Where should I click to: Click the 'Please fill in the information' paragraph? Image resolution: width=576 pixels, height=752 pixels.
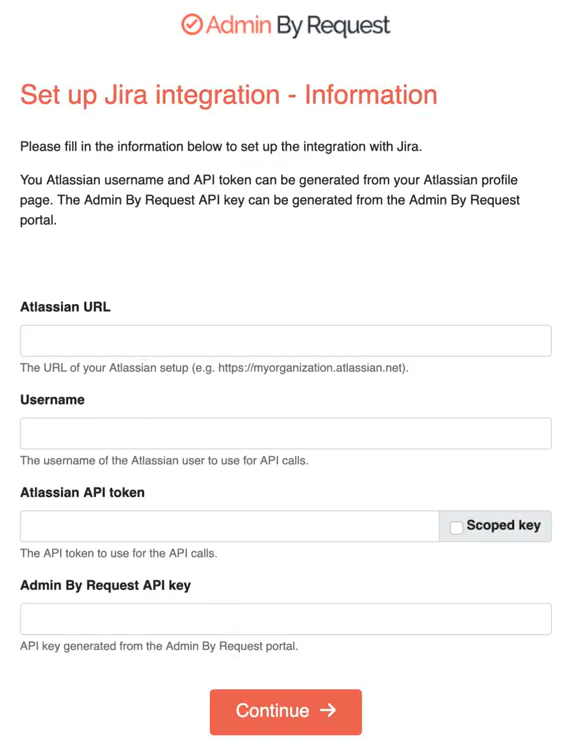tap(221, 146)
